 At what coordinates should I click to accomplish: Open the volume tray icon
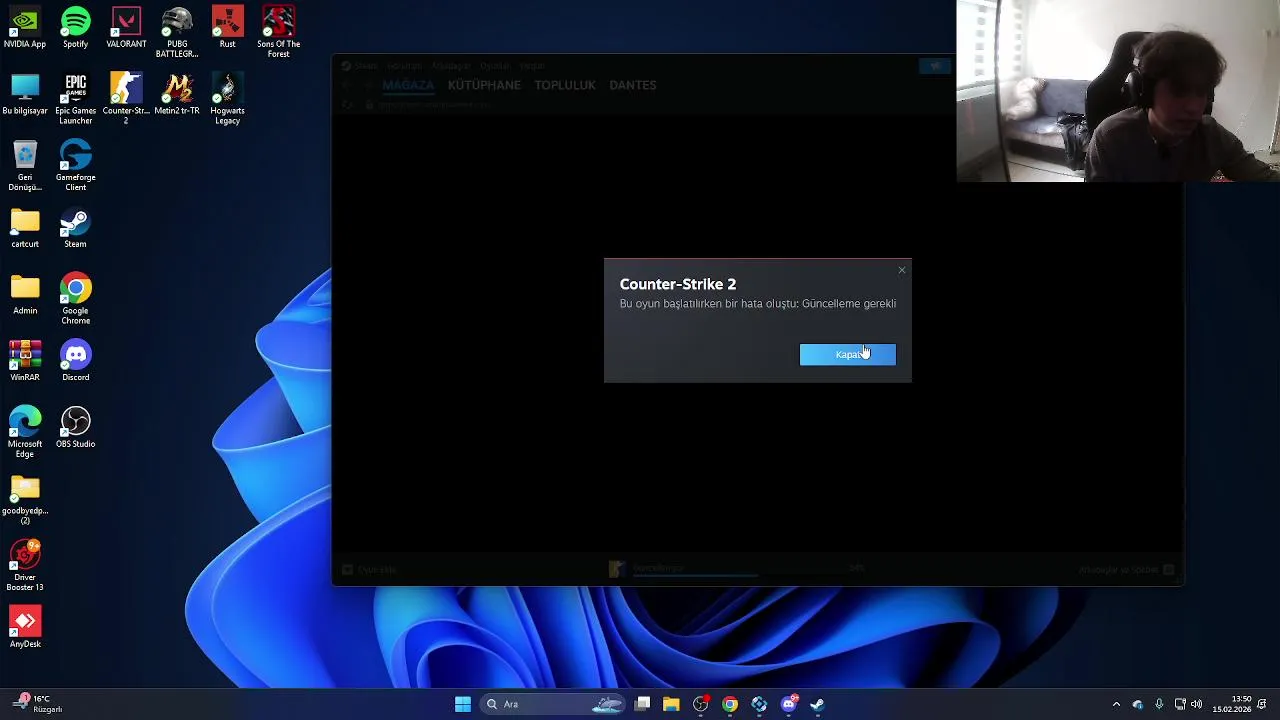1197,704
